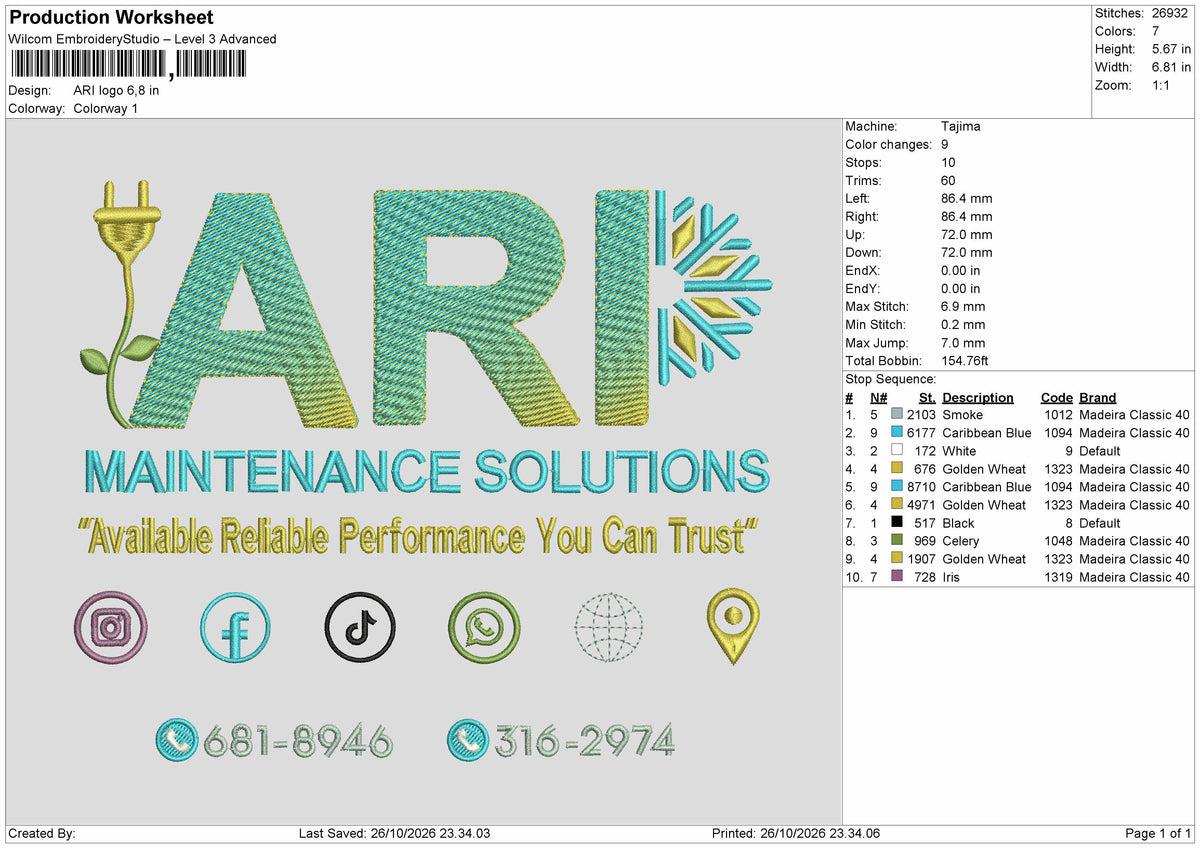Click the phone icon beside 681-8946
The height and width of the screenshot is (848, 1200).
177,740
